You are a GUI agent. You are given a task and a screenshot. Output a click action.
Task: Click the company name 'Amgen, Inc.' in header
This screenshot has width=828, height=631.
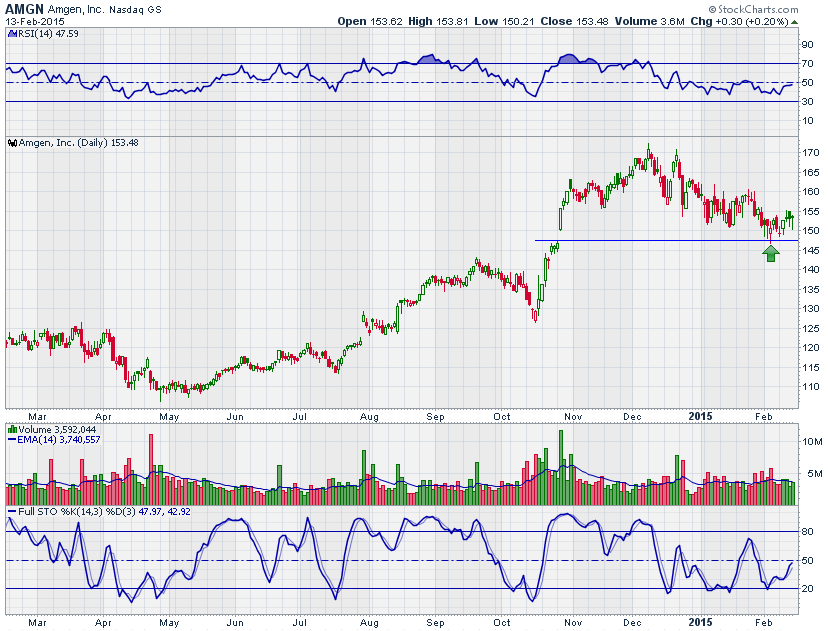(76, 10)
